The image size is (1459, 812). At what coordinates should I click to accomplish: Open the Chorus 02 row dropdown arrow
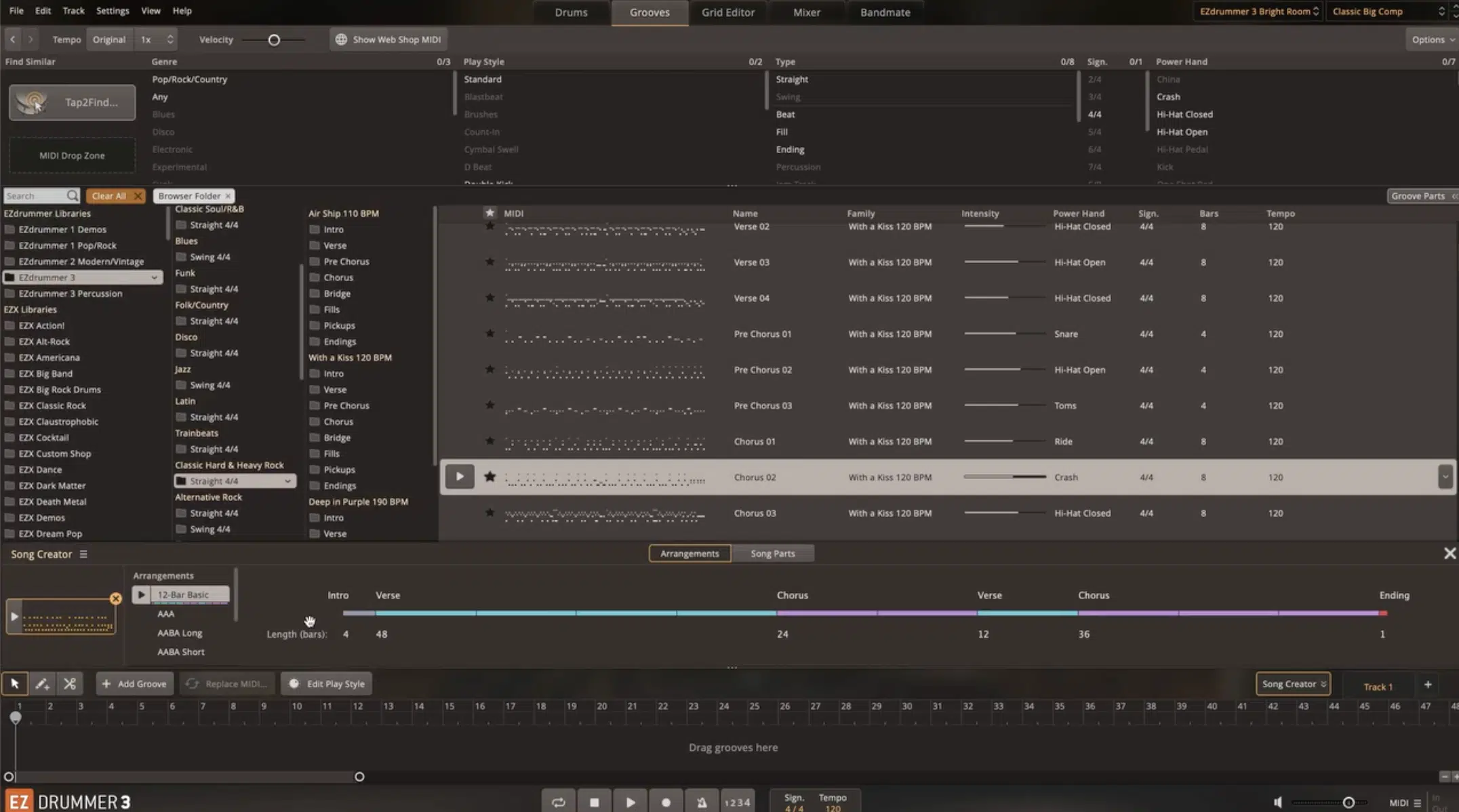click(x=1445, y=476)
